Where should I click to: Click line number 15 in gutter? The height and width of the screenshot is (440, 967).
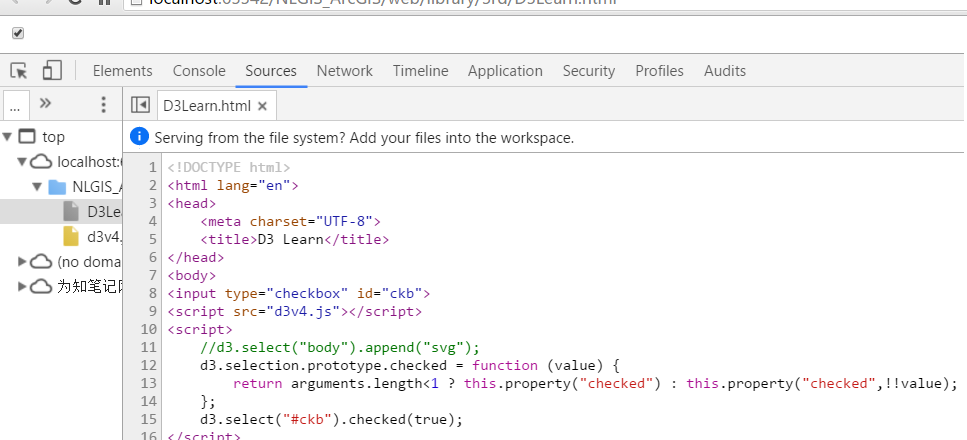click(149, 420)
